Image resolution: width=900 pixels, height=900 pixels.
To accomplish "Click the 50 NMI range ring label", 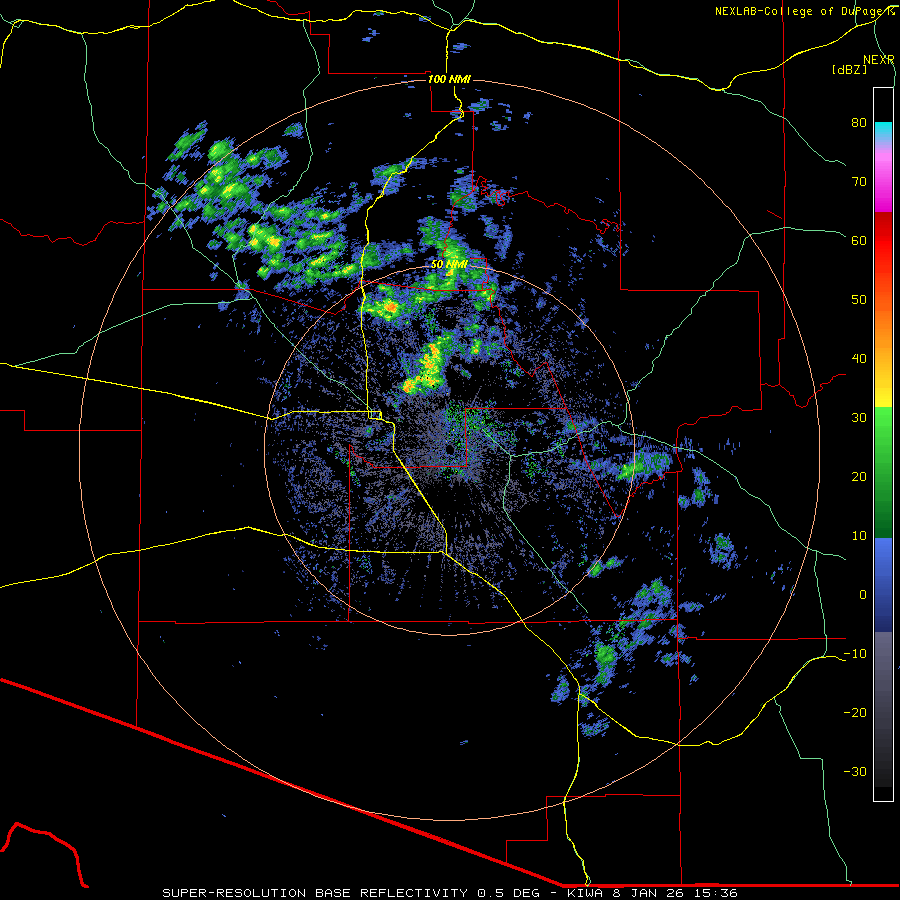I will click(x=449, y=265).
